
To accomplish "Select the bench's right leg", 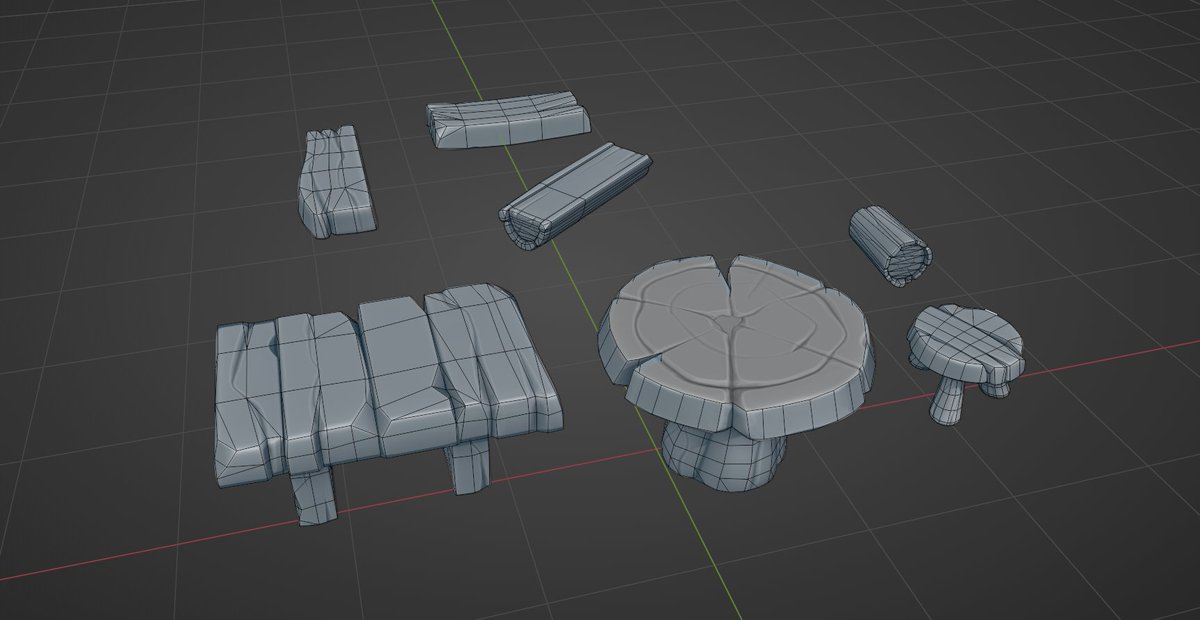I will pos(467,465).
